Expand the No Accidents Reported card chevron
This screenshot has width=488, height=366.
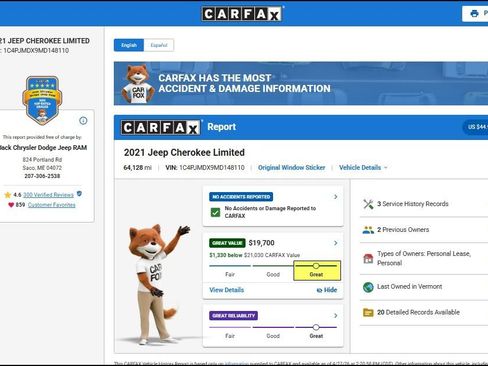pyautogui.click(x=336, y=197)
